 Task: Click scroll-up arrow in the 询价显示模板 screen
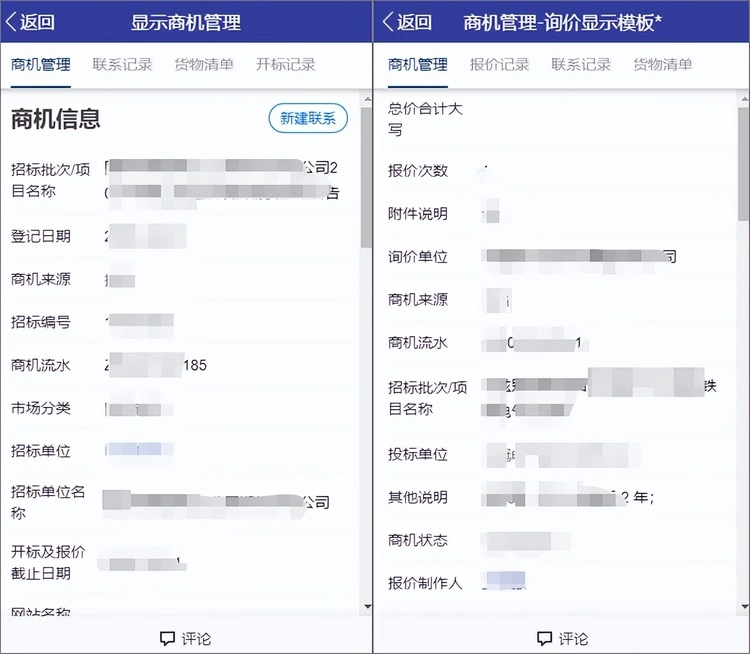[742, 97]
